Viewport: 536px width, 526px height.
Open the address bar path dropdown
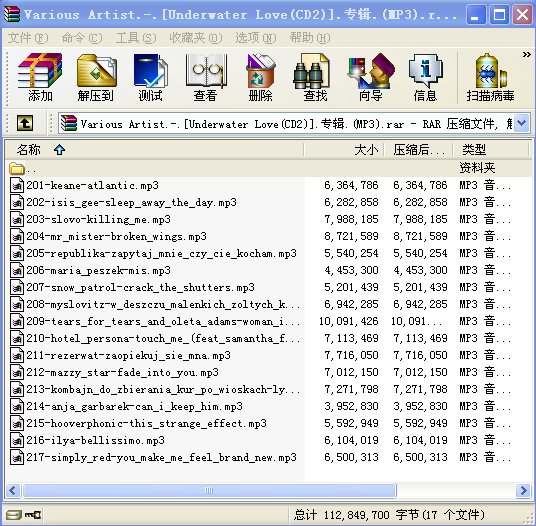pos(522,123)
